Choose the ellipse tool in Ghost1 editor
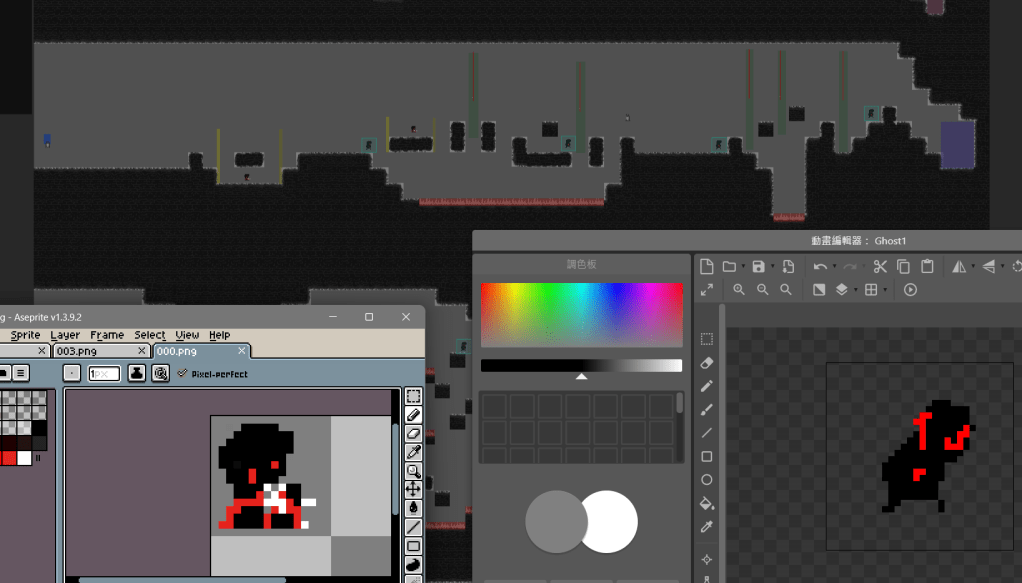This screenshot has height=583, width=1022. [707, 480]
